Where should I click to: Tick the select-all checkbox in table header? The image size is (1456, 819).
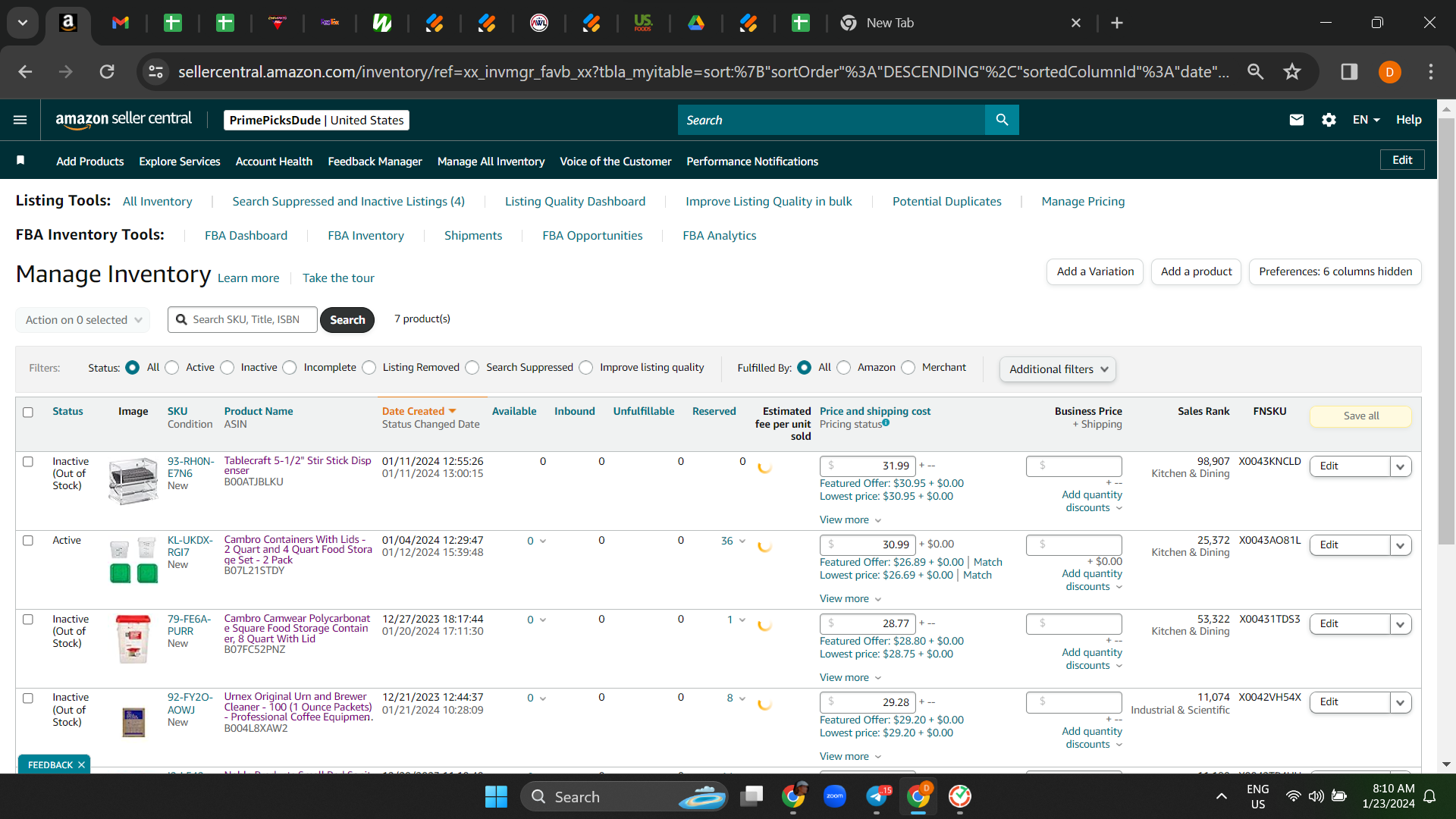28,413
